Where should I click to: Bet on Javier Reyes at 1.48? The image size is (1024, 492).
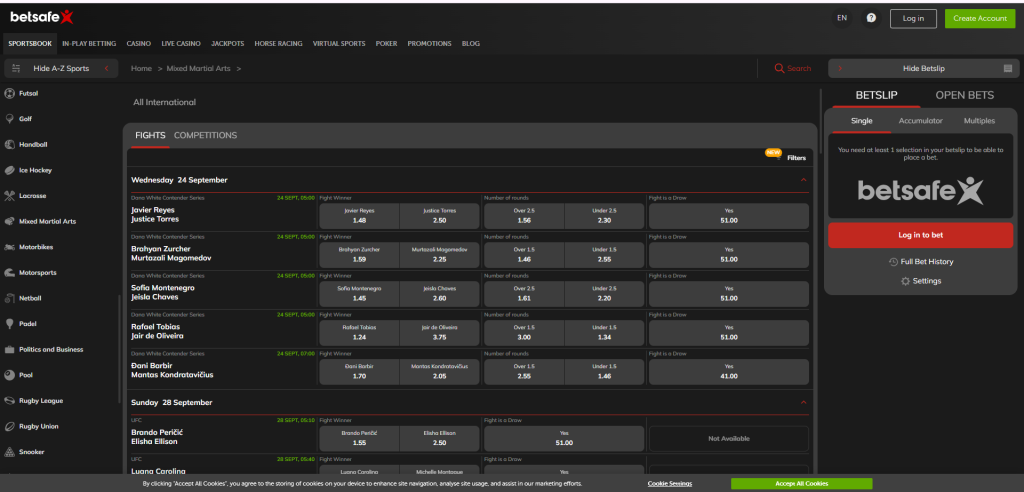[359, 216]
